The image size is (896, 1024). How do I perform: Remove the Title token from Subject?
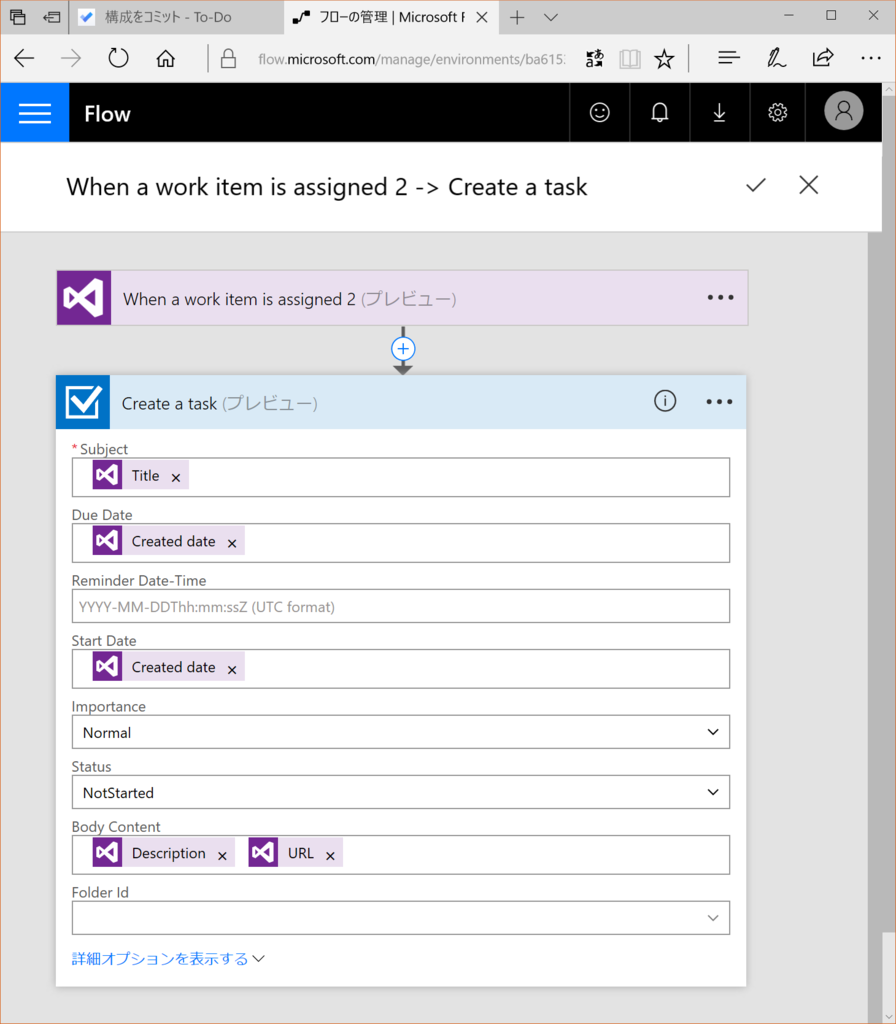pyautogui.click(x=176, y=477)
